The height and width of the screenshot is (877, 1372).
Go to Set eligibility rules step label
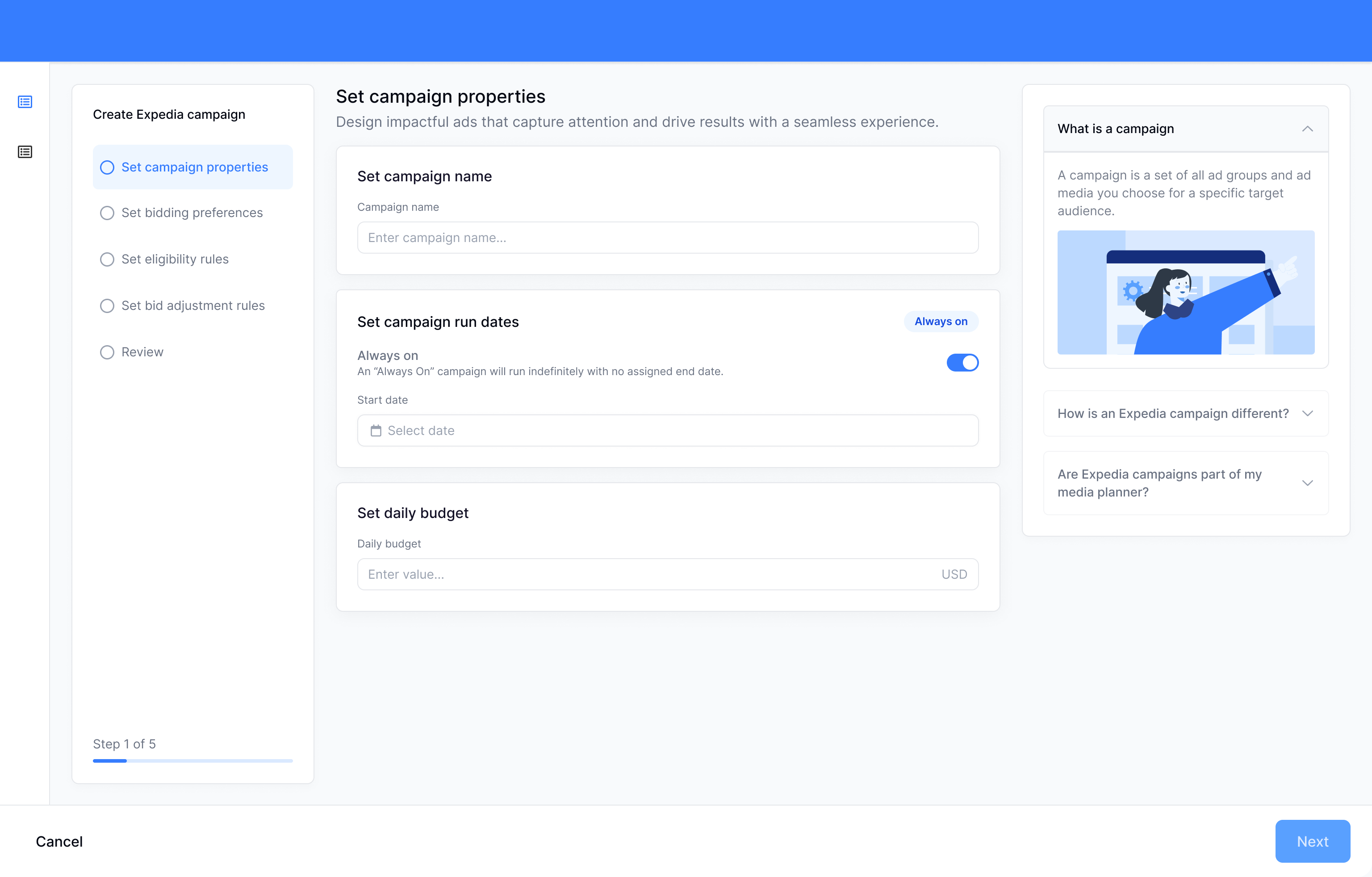[175, 259]
